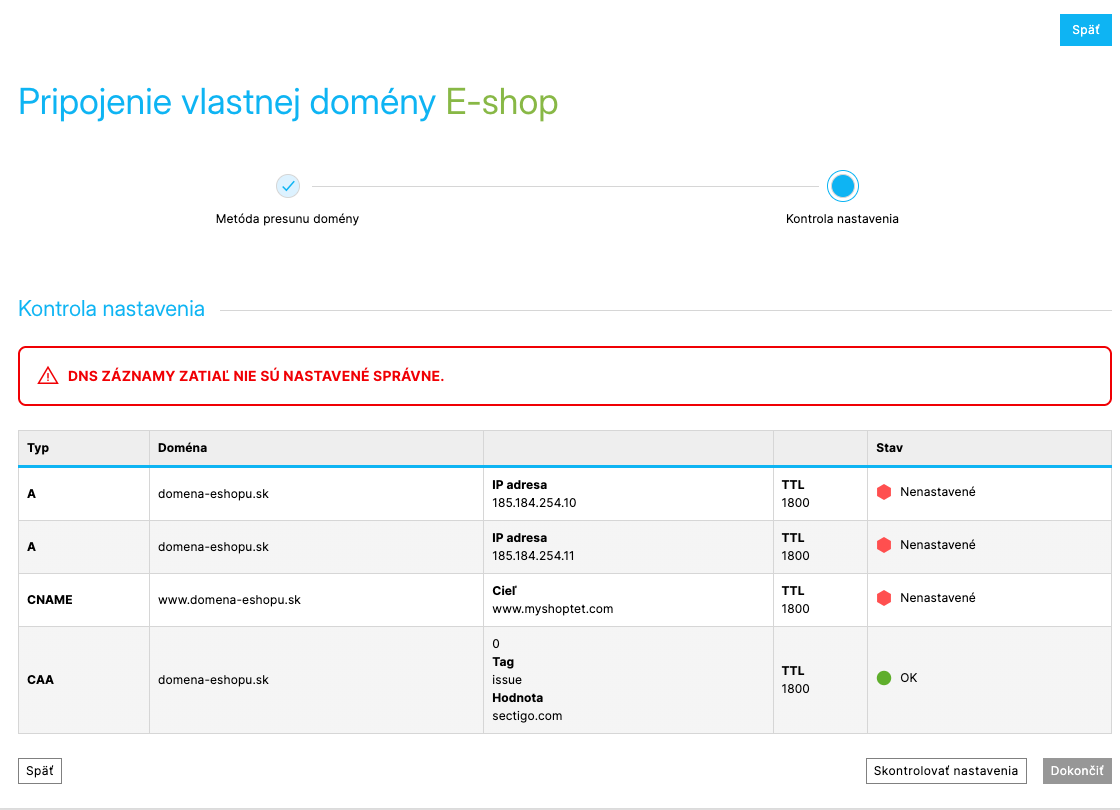Screen dimensions: 1120x810
Task: Click the Doména column header
Action: 182,448
